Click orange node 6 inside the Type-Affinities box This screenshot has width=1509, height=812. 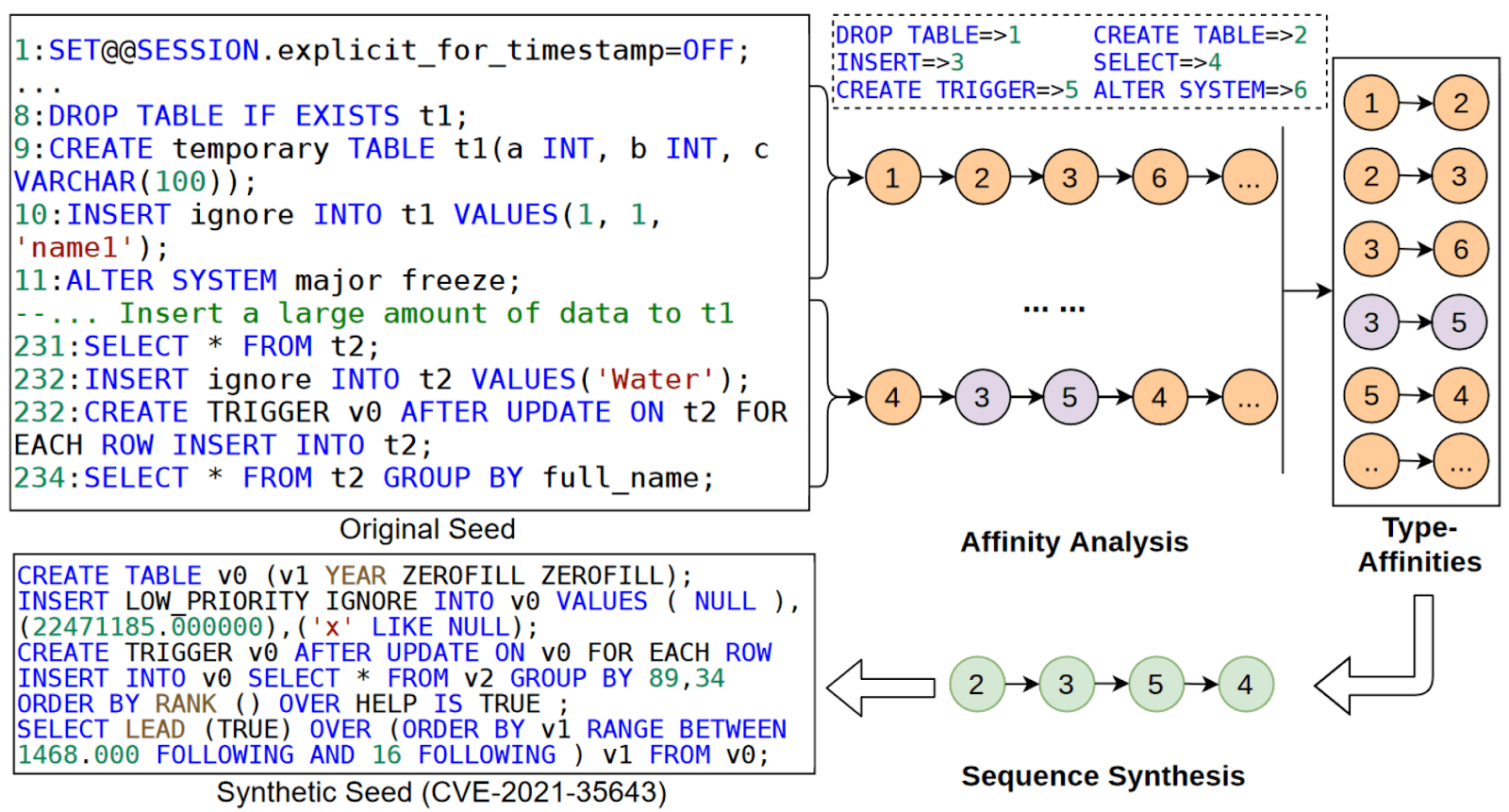1460,249
